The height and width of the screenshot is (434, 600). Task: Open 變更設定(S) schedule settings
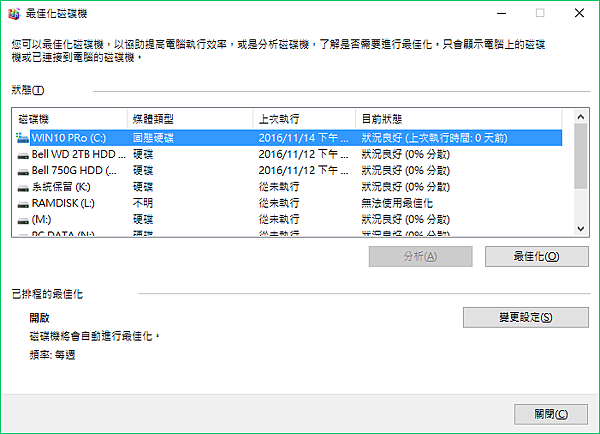coord(526,317)
